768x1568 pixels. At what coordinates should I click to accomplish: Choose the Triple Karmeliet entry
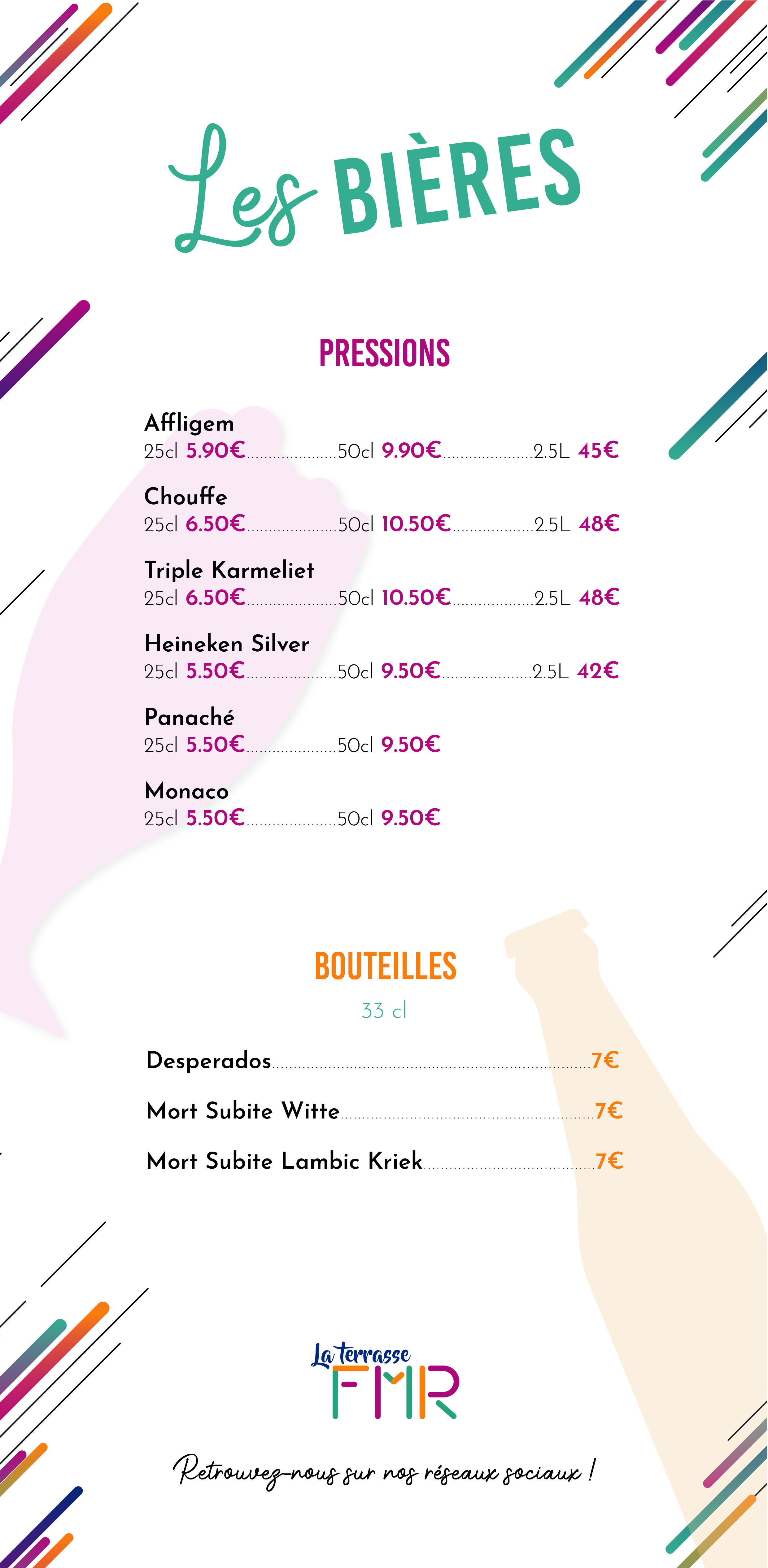[x=229, y=571]
